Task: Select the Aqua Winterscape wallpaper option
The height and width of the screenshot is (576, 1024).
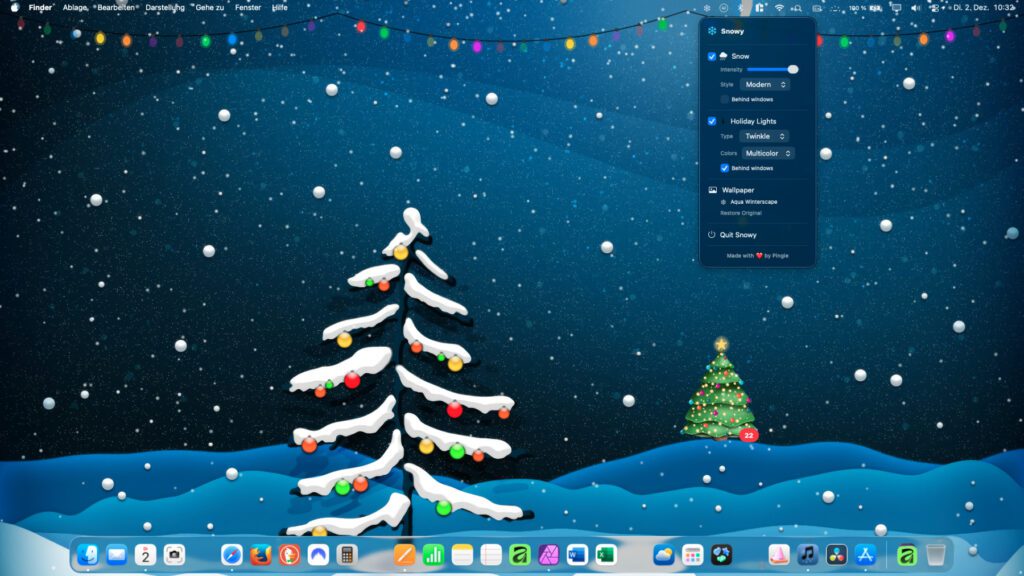Action: click(x=752, y=203)
